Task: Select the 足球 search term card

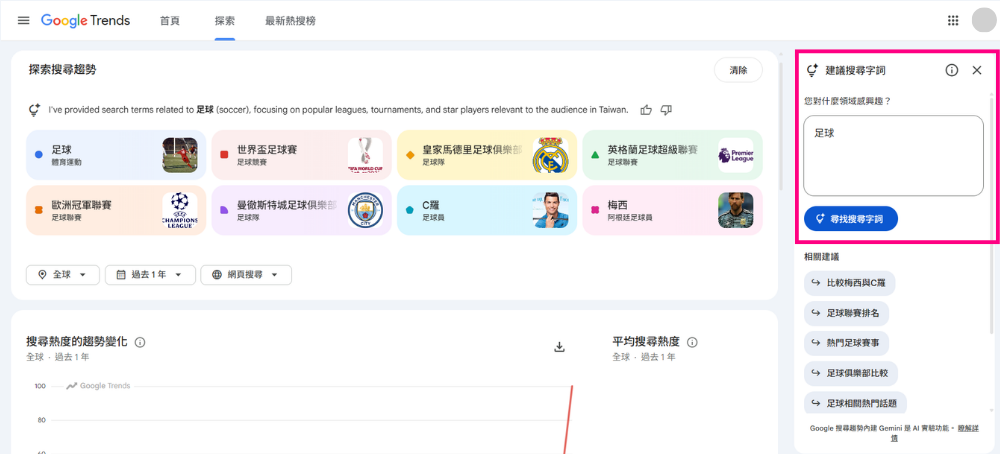Action: (116, 155)
